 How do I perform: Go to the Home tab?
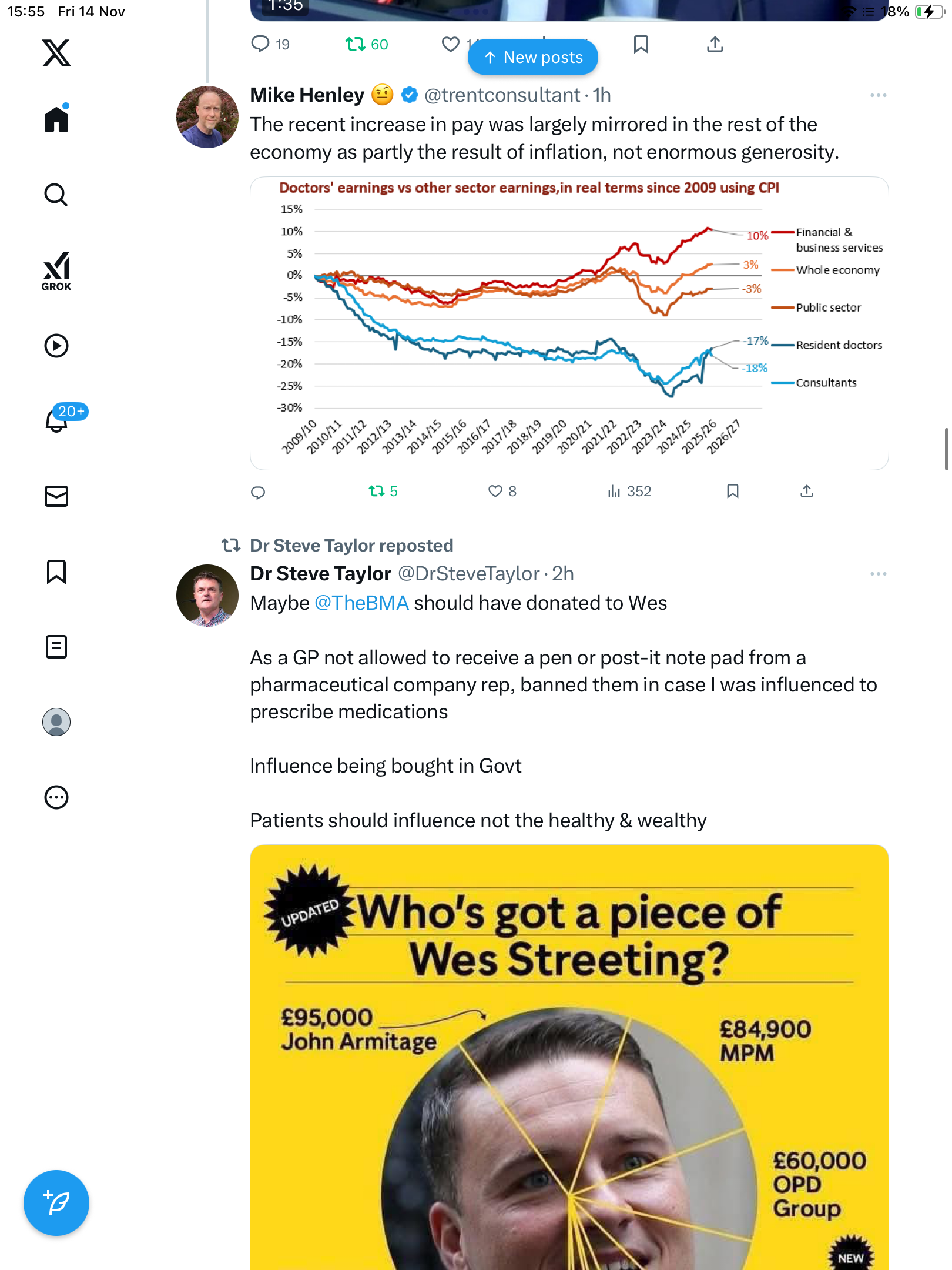[56, 119]
